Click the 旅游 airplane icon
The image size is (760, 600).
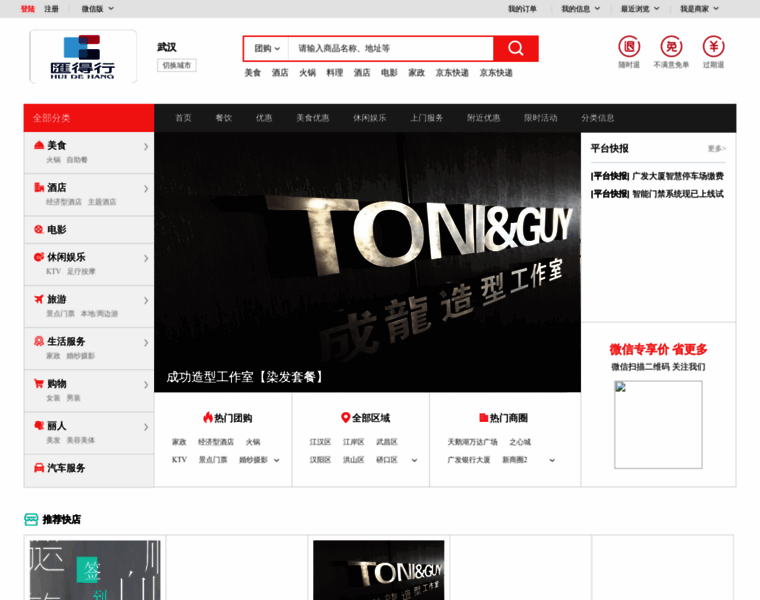(39, 299)
